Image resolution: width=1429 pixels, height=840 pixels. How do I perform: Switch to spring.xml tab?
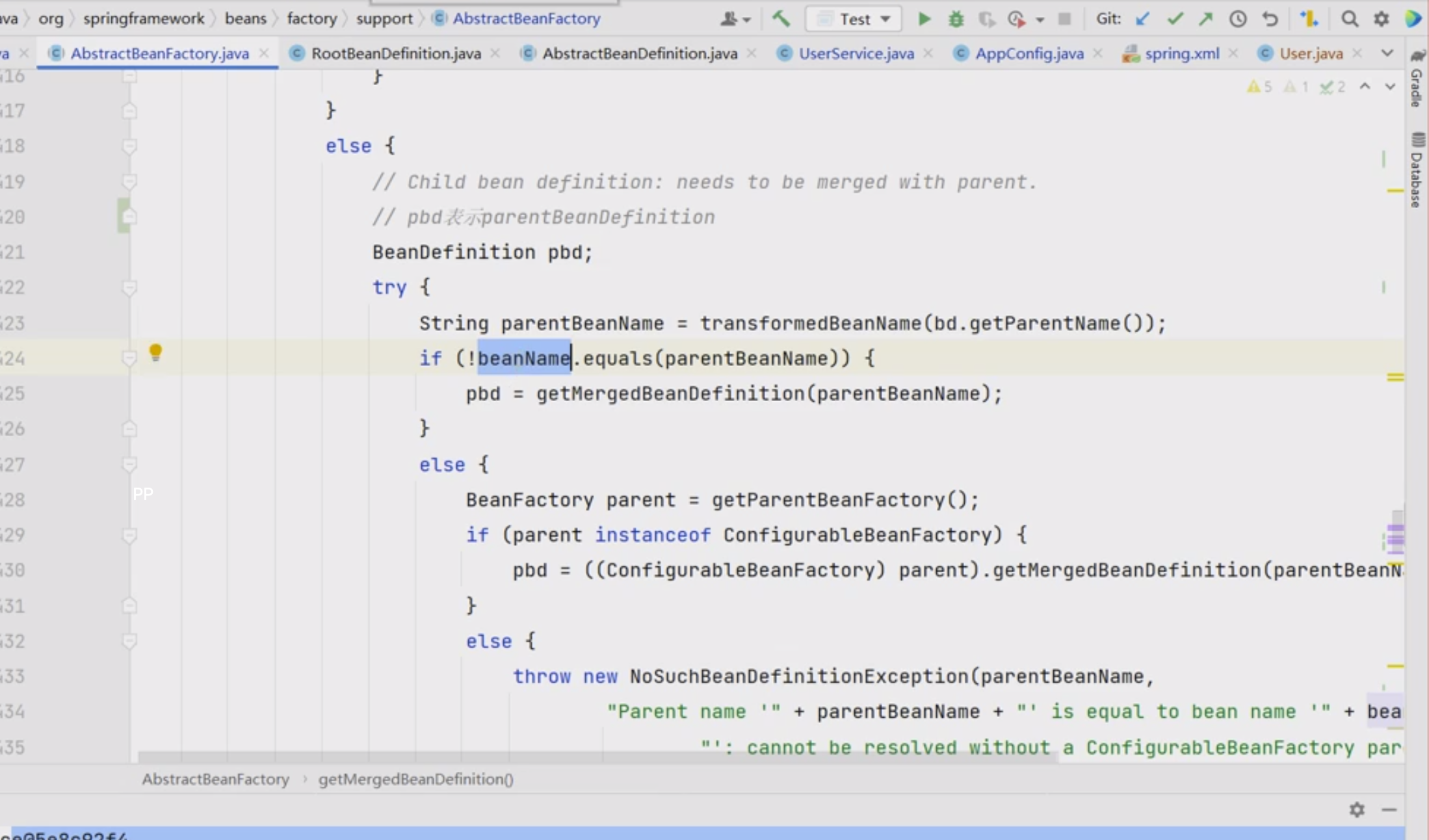pyautogui.click(x=1181, y=53)
